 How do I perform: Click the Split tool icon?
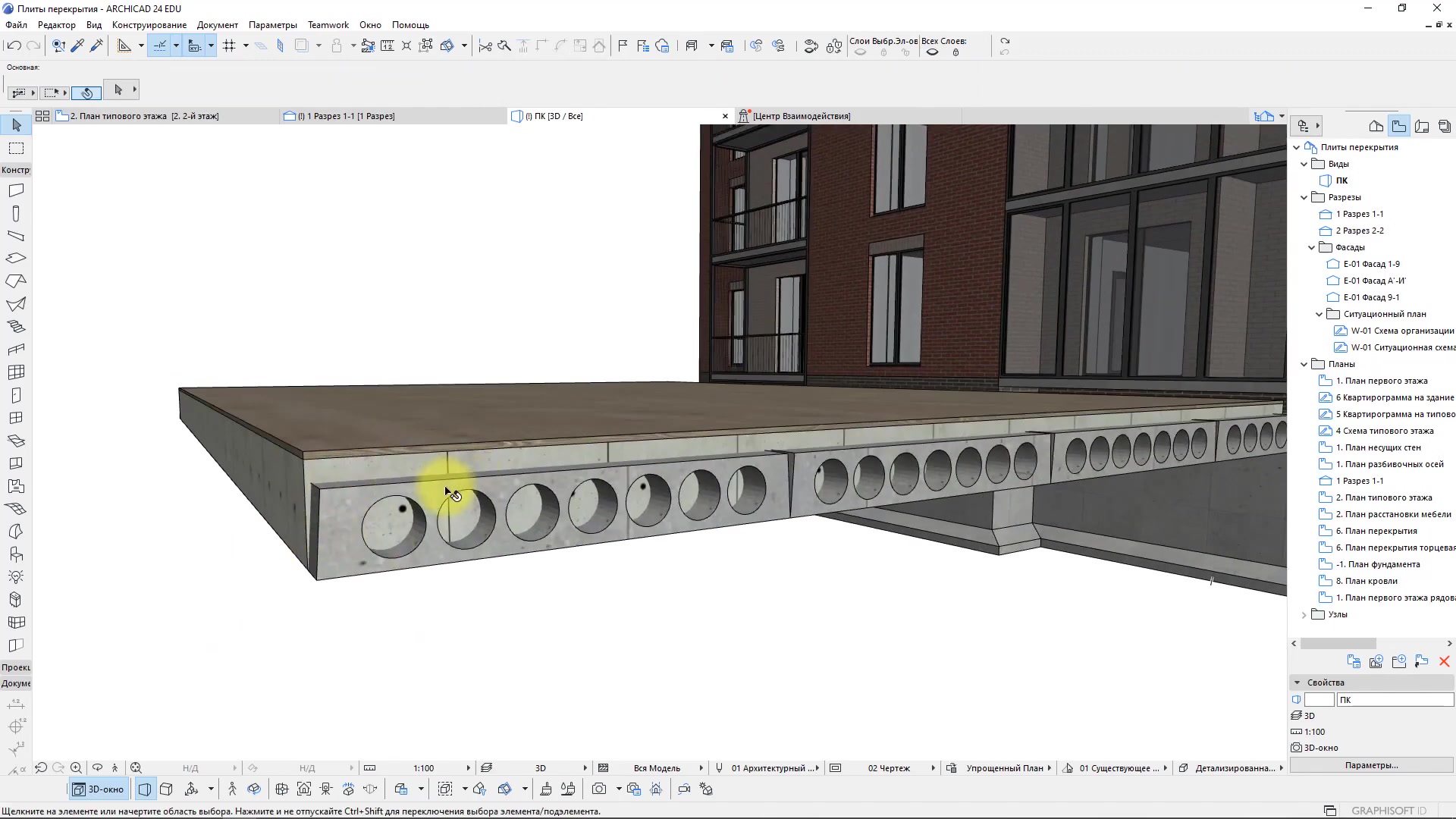(484, 46)
